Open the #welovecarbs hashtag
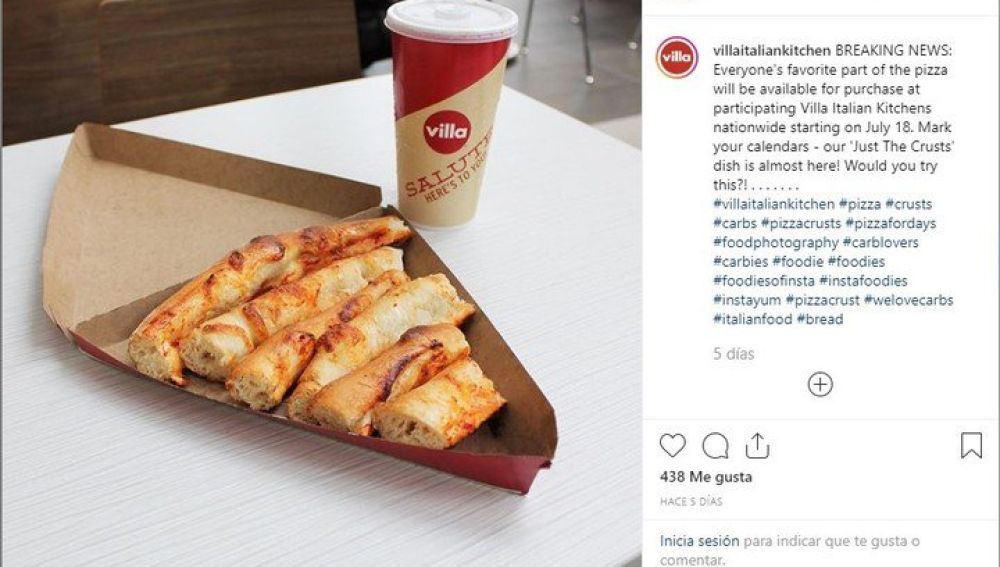The image size is (1000, 567). pyautogui.click(x=909, y=300)
